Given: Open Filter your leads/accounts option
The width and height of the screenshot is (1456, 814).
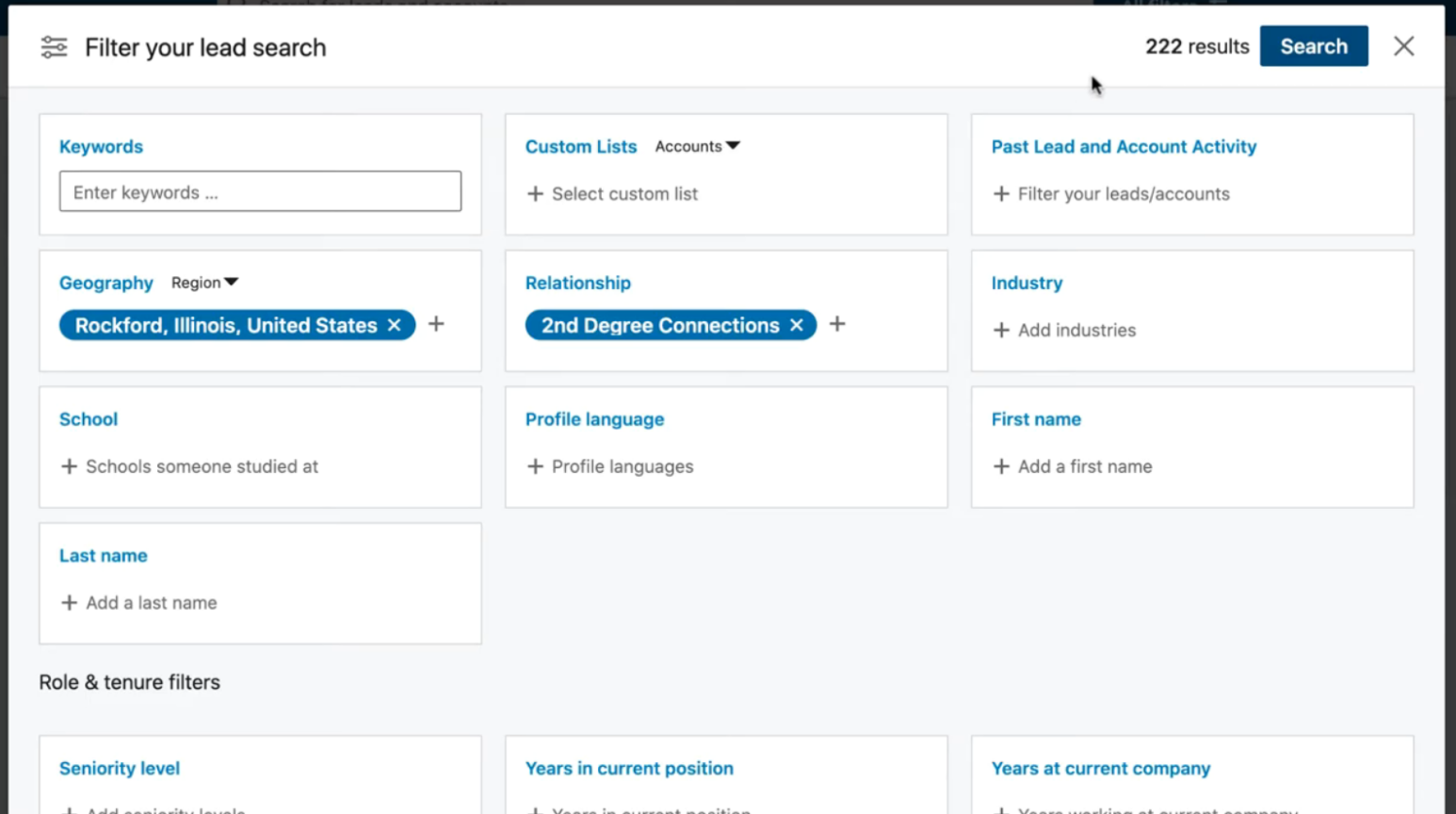Looking at the screenshot, I should tap(1124, 193).
